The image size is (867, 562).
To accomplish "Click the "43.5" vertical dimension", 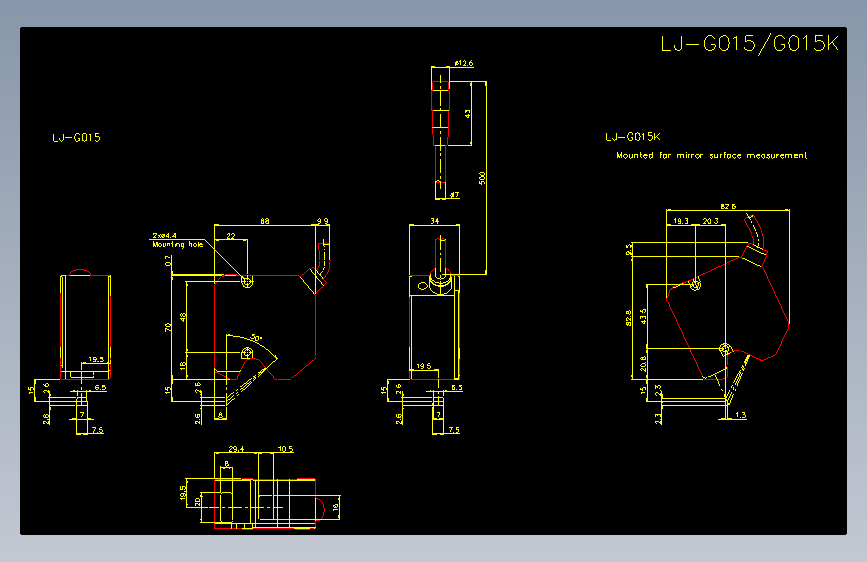I will (x=643, y=317).
